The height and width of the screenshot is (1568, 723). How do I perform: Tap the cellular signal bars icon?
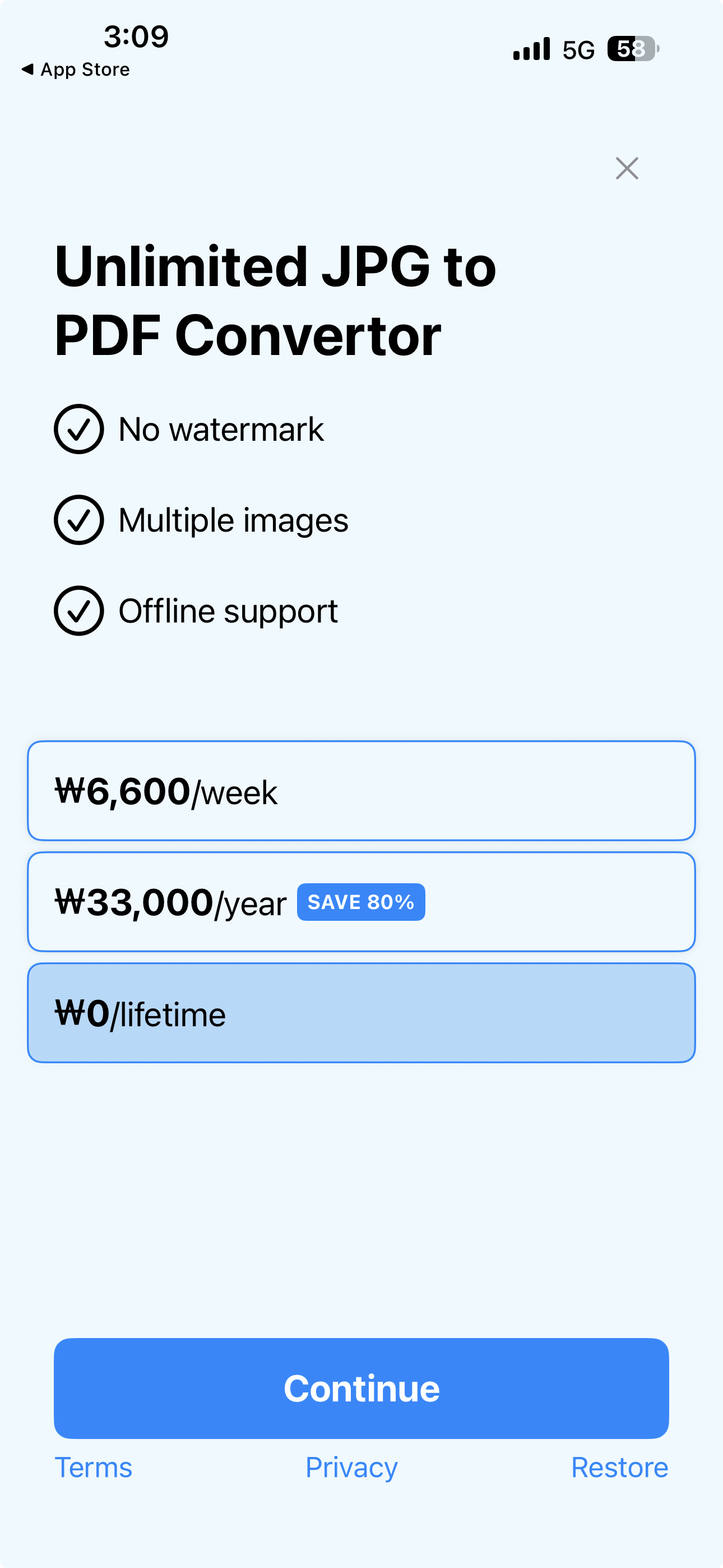[x=531, y=49]
